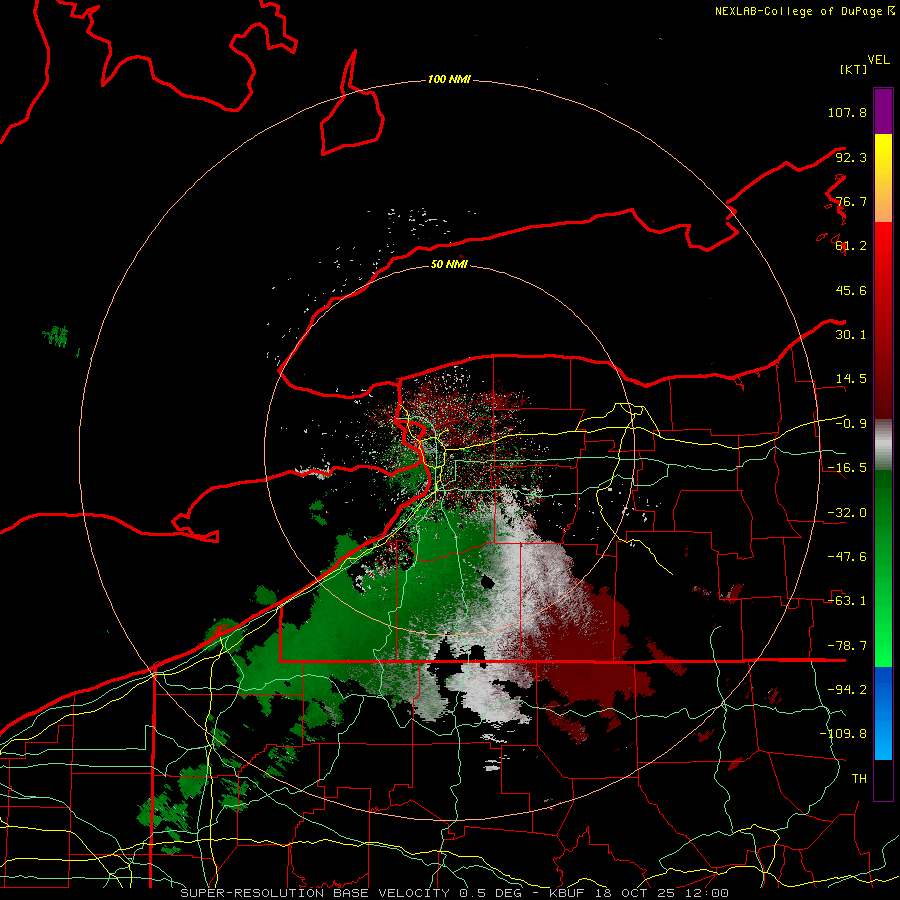Click the -78.7 scale value
900x900 pixels.
click(x=847, y=646)
